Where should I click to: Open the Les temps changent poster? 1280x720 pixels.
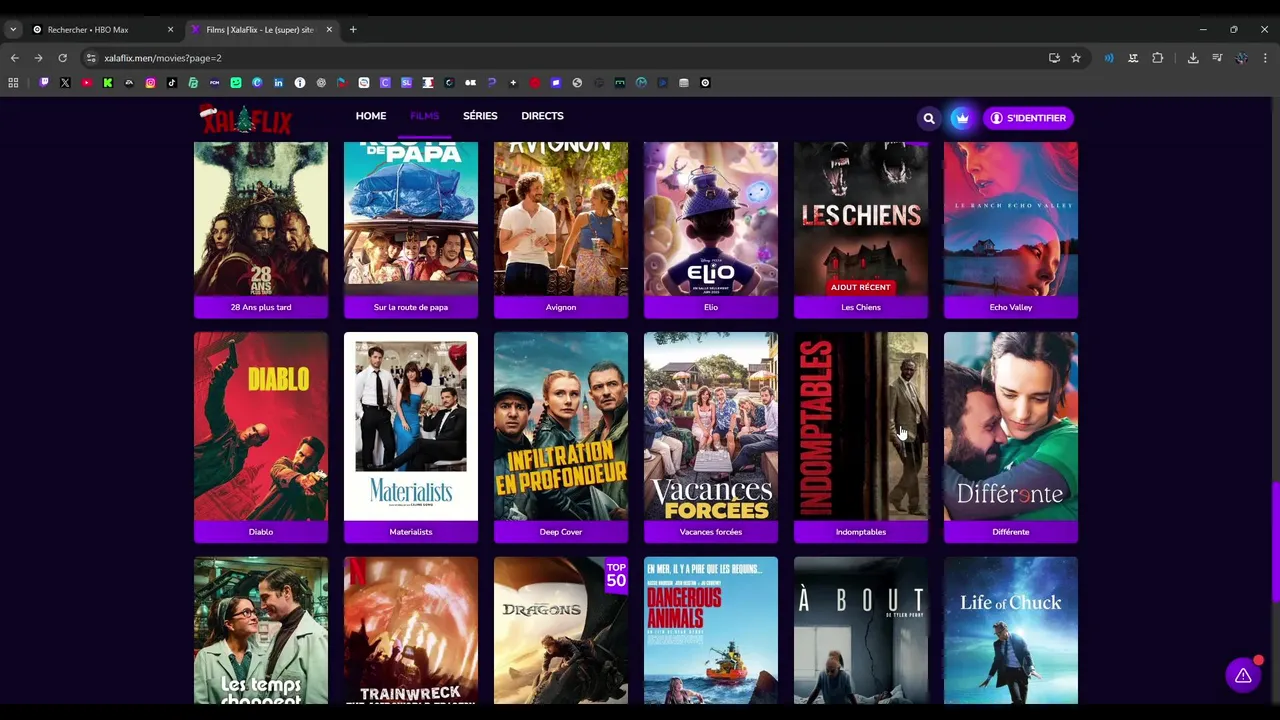point(261,631)
